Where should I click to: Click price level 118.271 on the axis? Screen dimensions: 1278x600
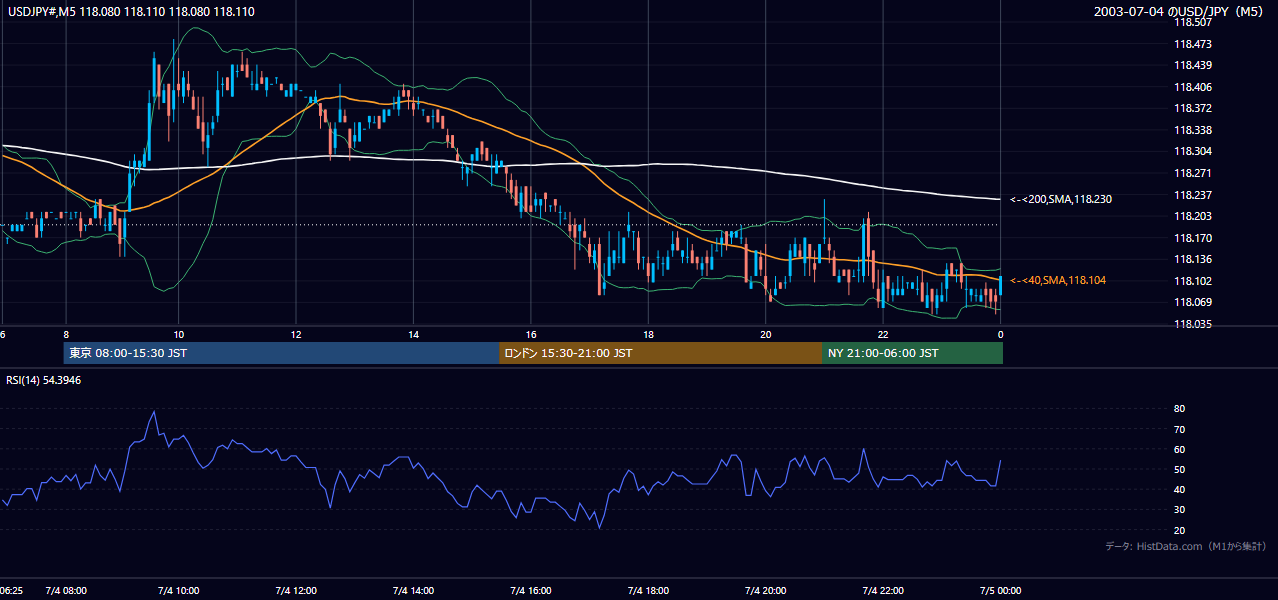coord(1193,173)
